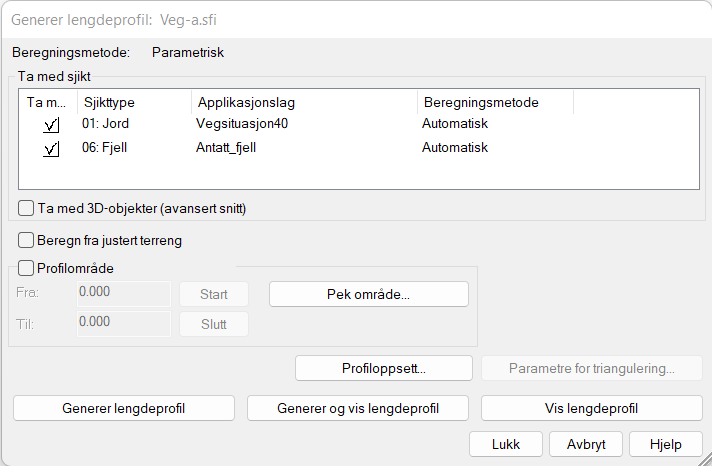Select the Vegsituasjon40 layer row
The height and width of the screenshot is (466, 712).
click(x=243, y=124)
